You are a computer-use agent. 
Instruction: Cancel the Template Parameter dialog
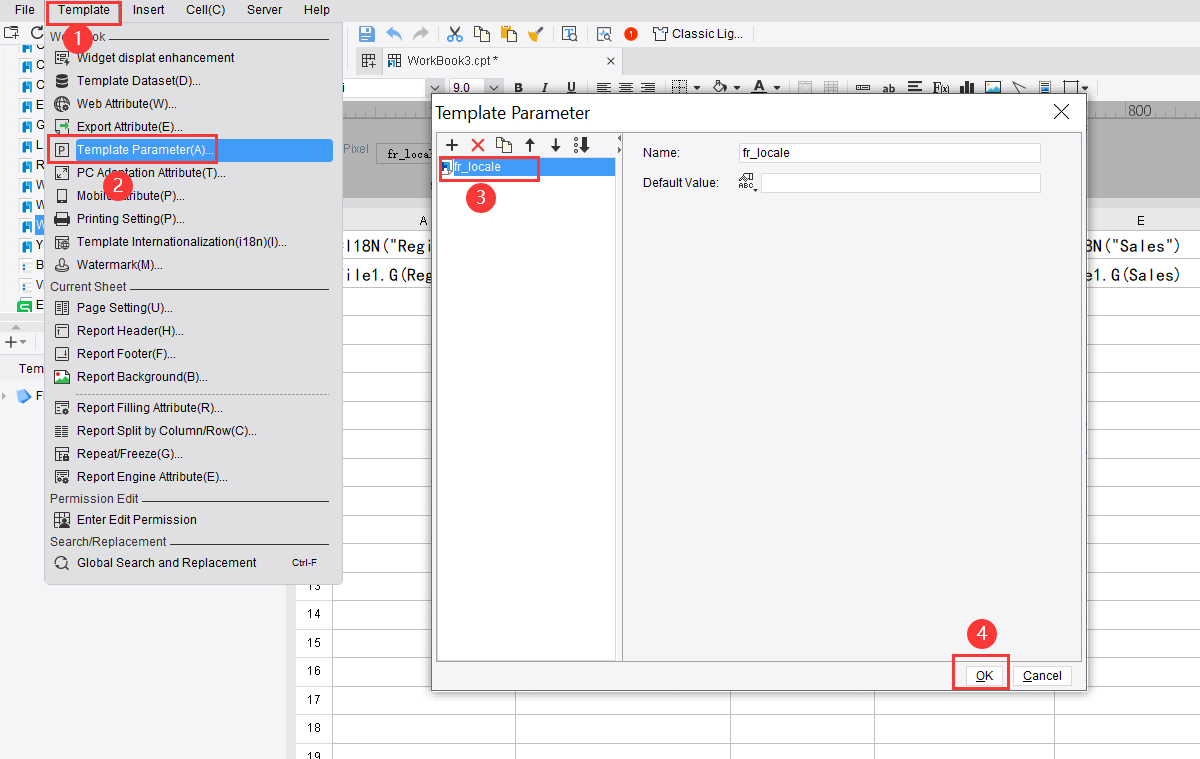pos(1042,675)
